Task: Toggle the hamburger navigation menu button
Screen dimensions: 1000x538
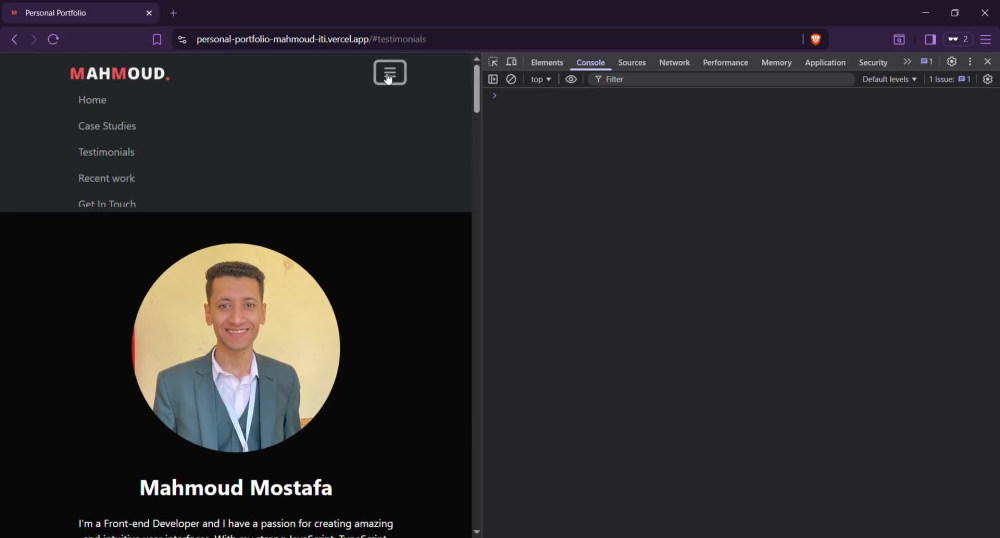Action: pos(390,73)
